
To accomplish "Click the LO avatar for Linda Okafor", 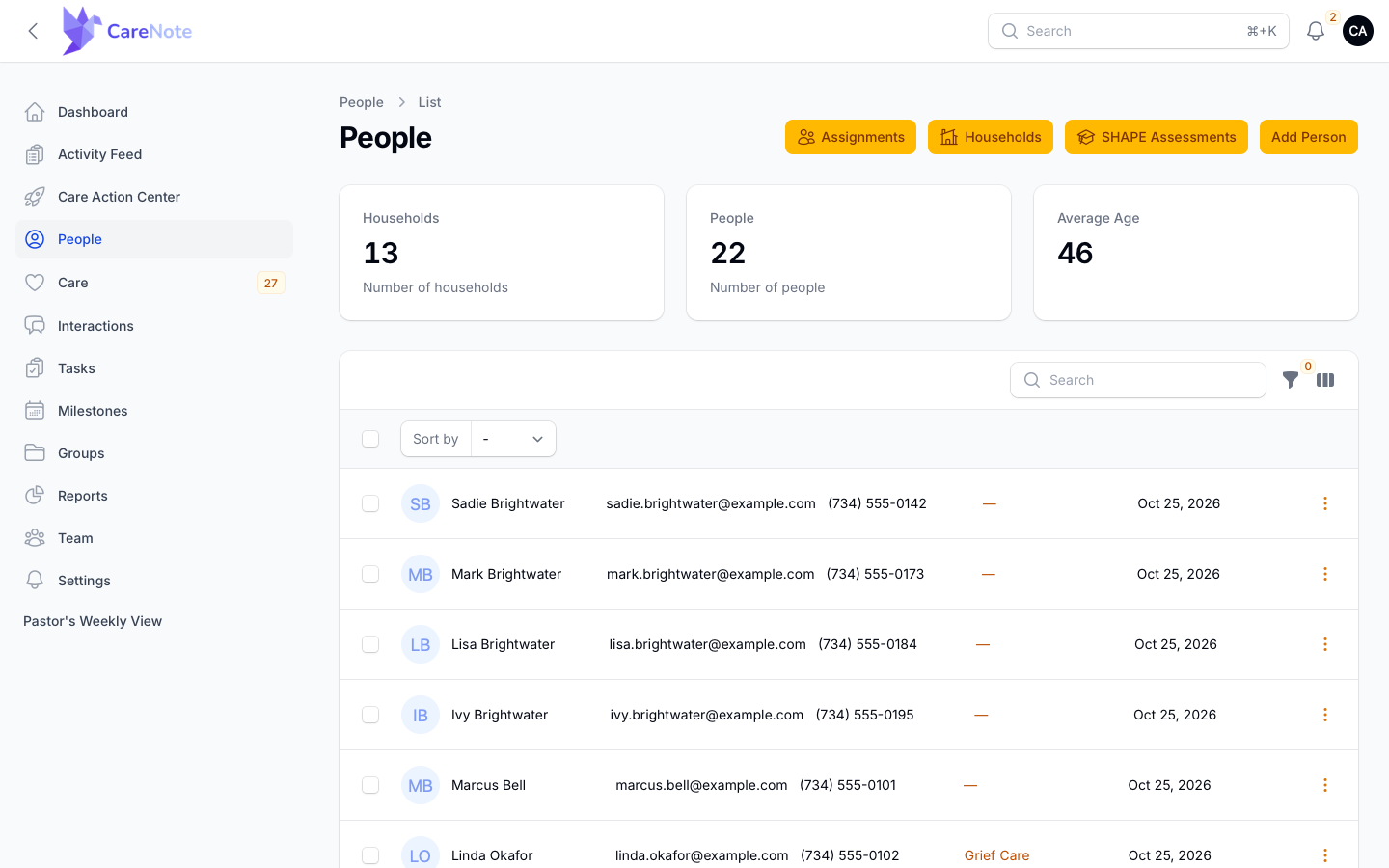I will point(421,854).
